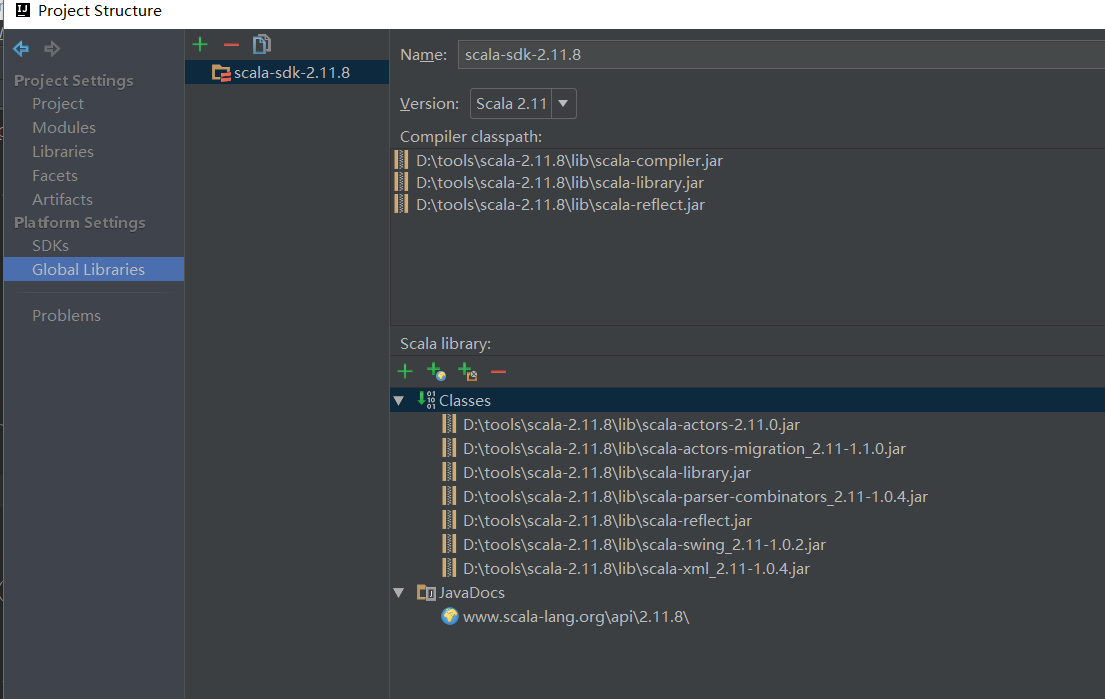Image resolution: width=1105 pixels, height=699 pixels.
Task: Click the forward navigation arrow
Action: pos(52,49)
